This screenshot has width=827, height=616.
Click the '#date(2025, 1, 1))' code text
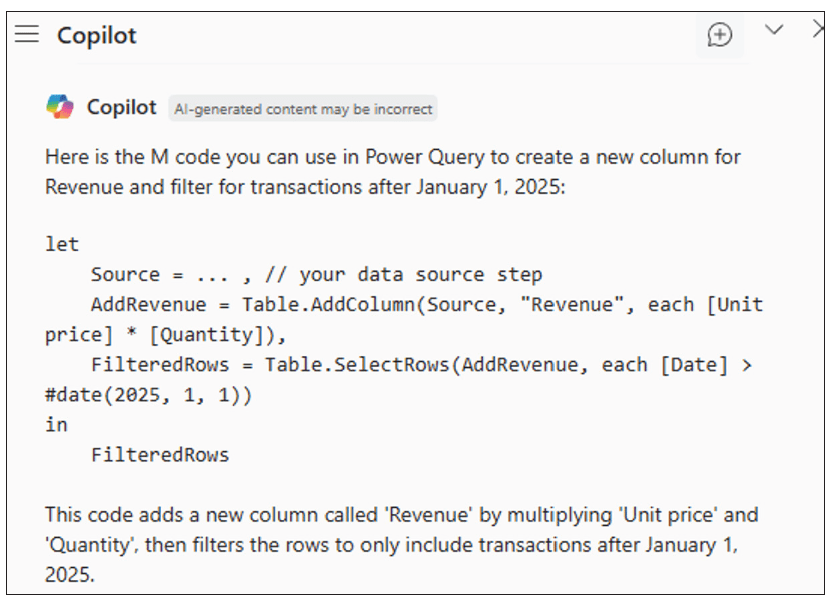tap(149, 394)
